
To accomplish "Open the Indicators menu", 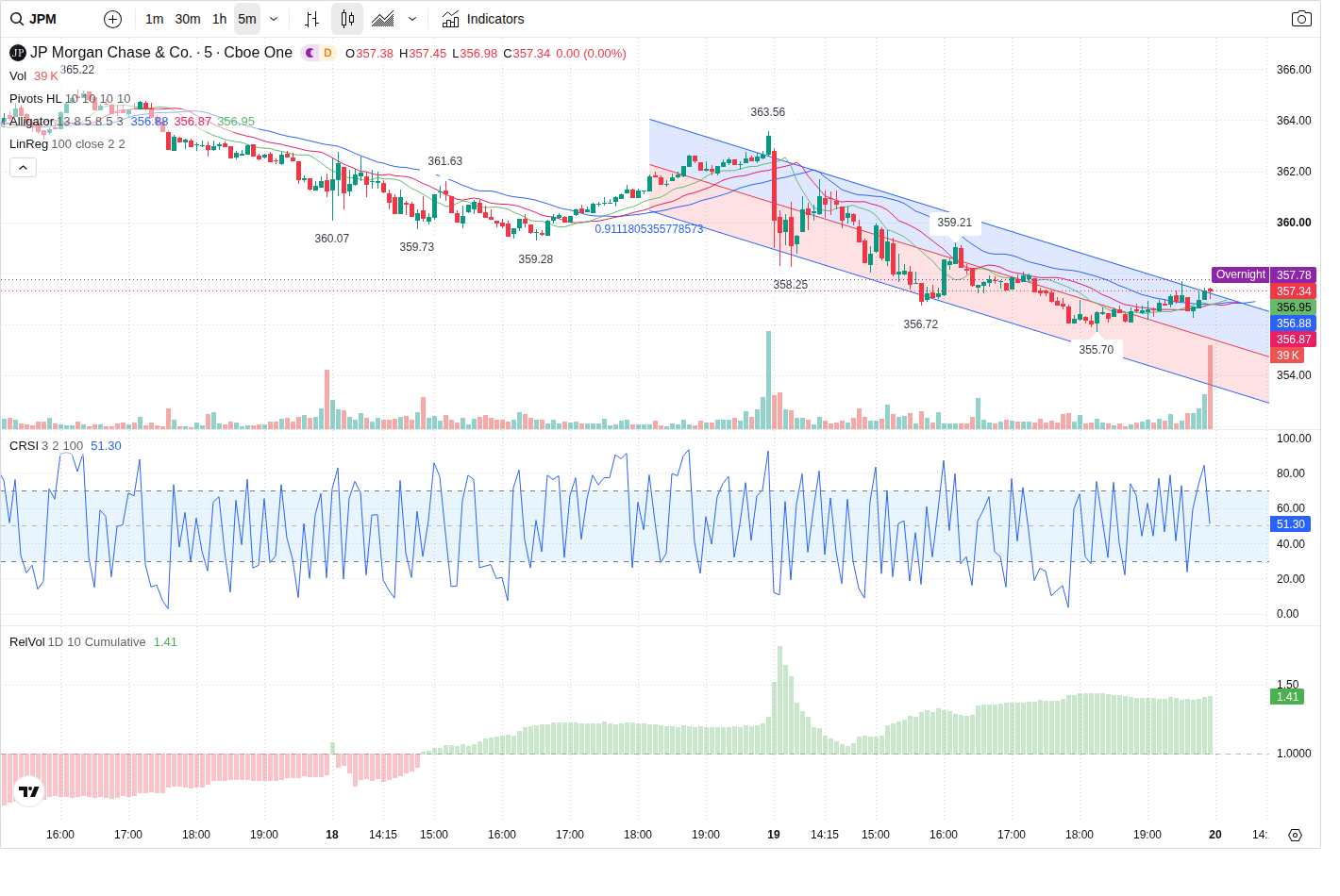I will point(483,19).
